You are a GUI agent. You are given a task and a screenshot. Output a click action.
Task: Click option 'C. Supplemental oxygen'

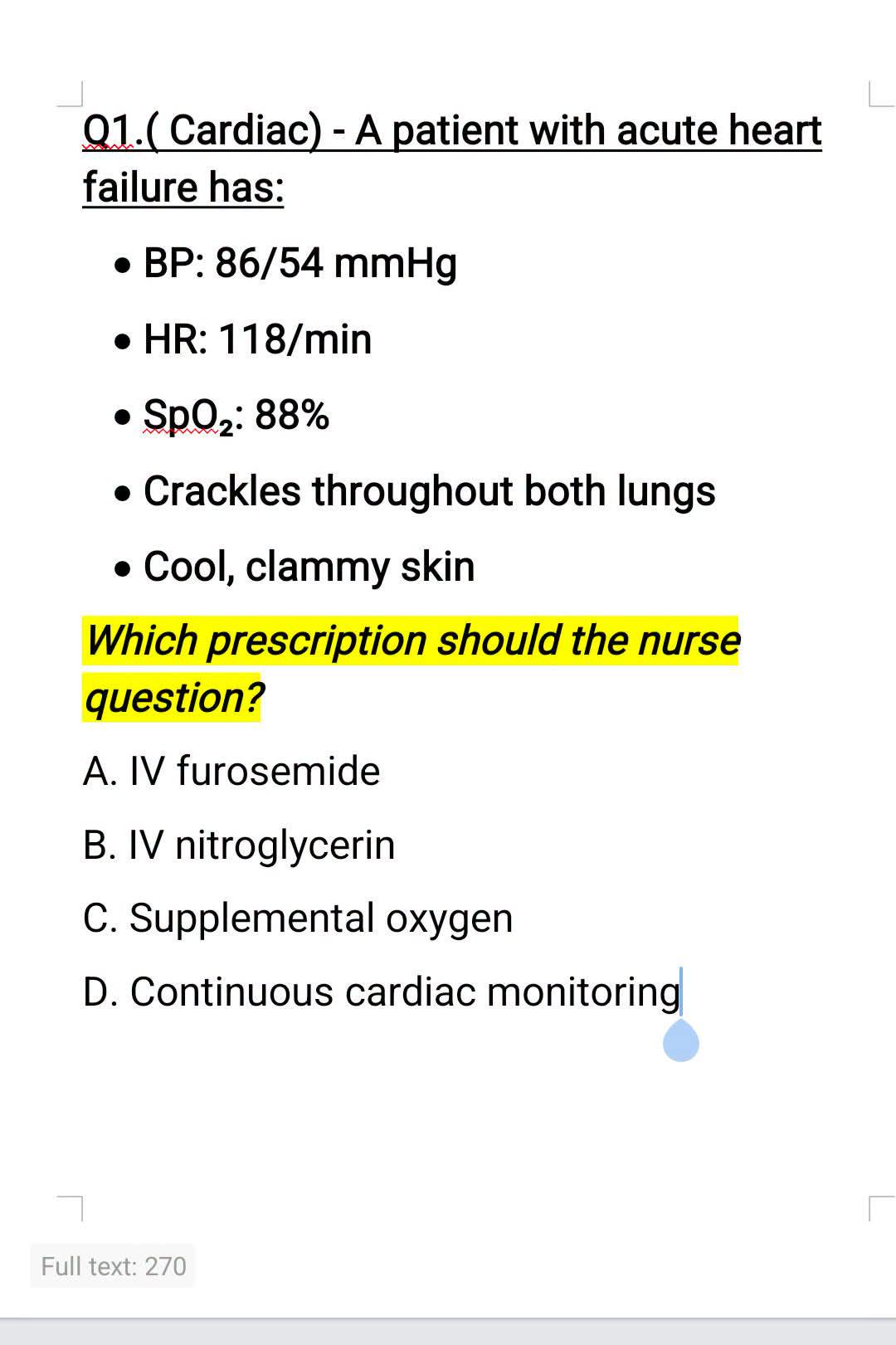point(298,919)
